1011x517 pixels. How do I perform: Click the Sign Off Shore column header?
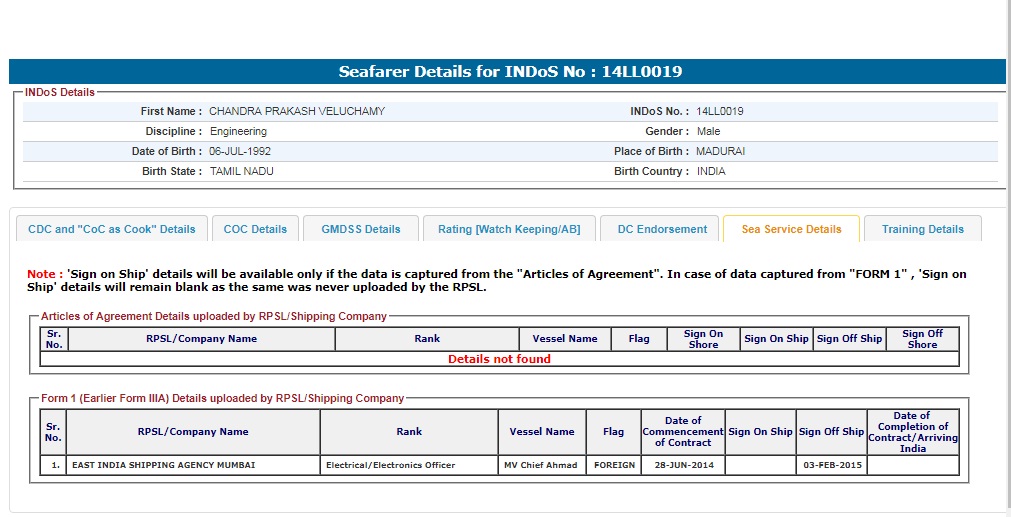tap(922, 339)
